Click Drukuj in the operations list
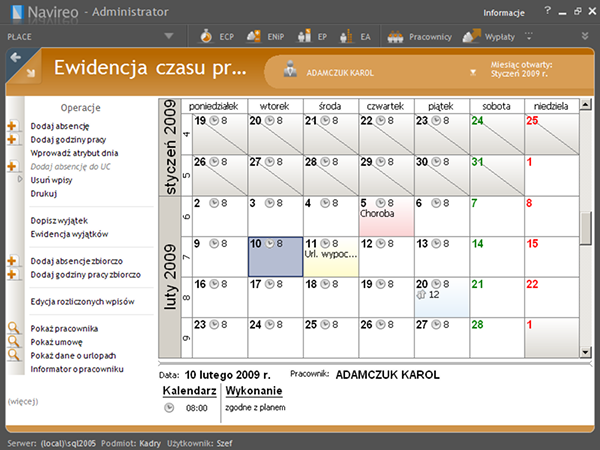600x450 pixels. [43, 193]
